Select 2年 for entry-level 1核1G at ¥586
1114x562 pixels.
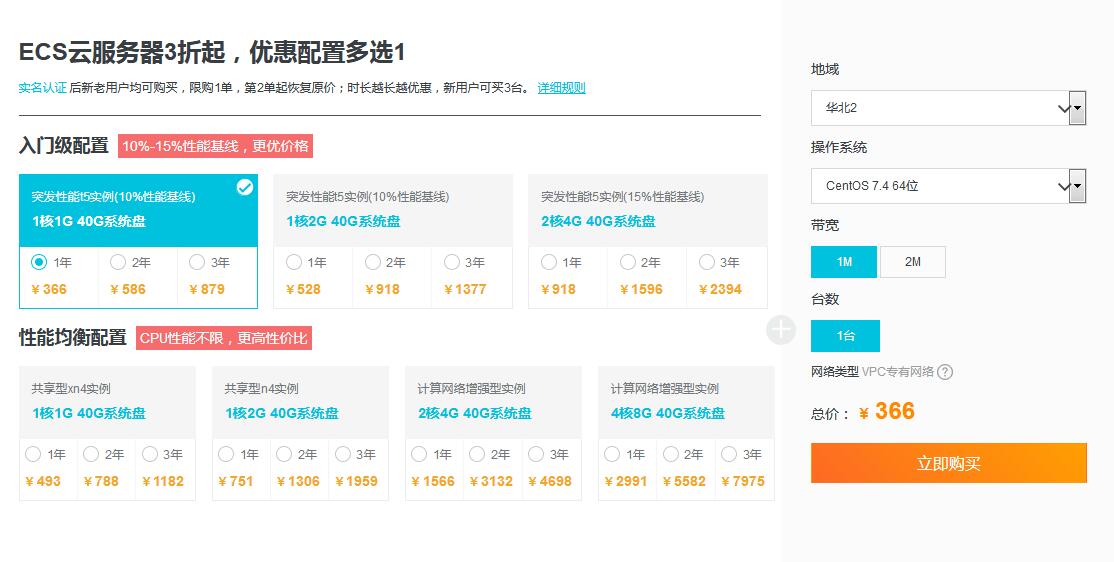(x=118, y=262)
